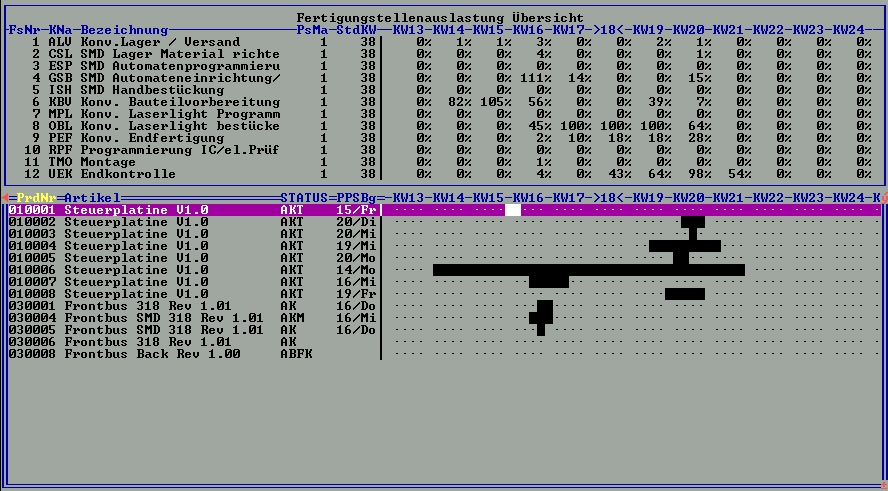Click the yellow PrdNr column header
Viewport: 888px width, 491px height.
pos(36,198)
